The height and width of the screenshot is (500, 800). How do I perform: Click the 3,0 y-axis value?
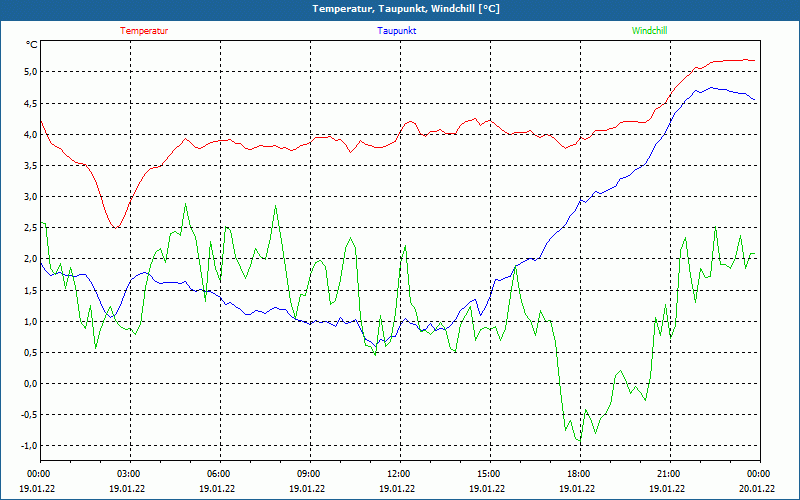31,197
